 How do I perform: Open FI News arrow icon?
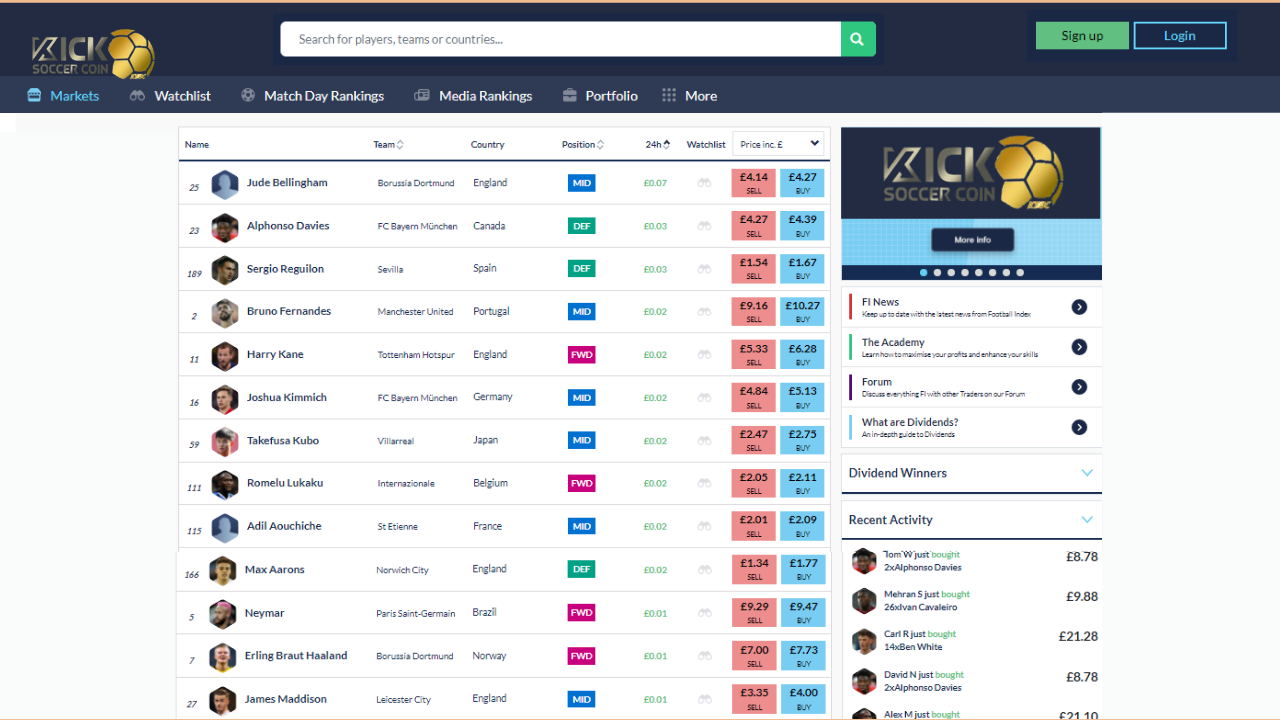coord(1079,307)
